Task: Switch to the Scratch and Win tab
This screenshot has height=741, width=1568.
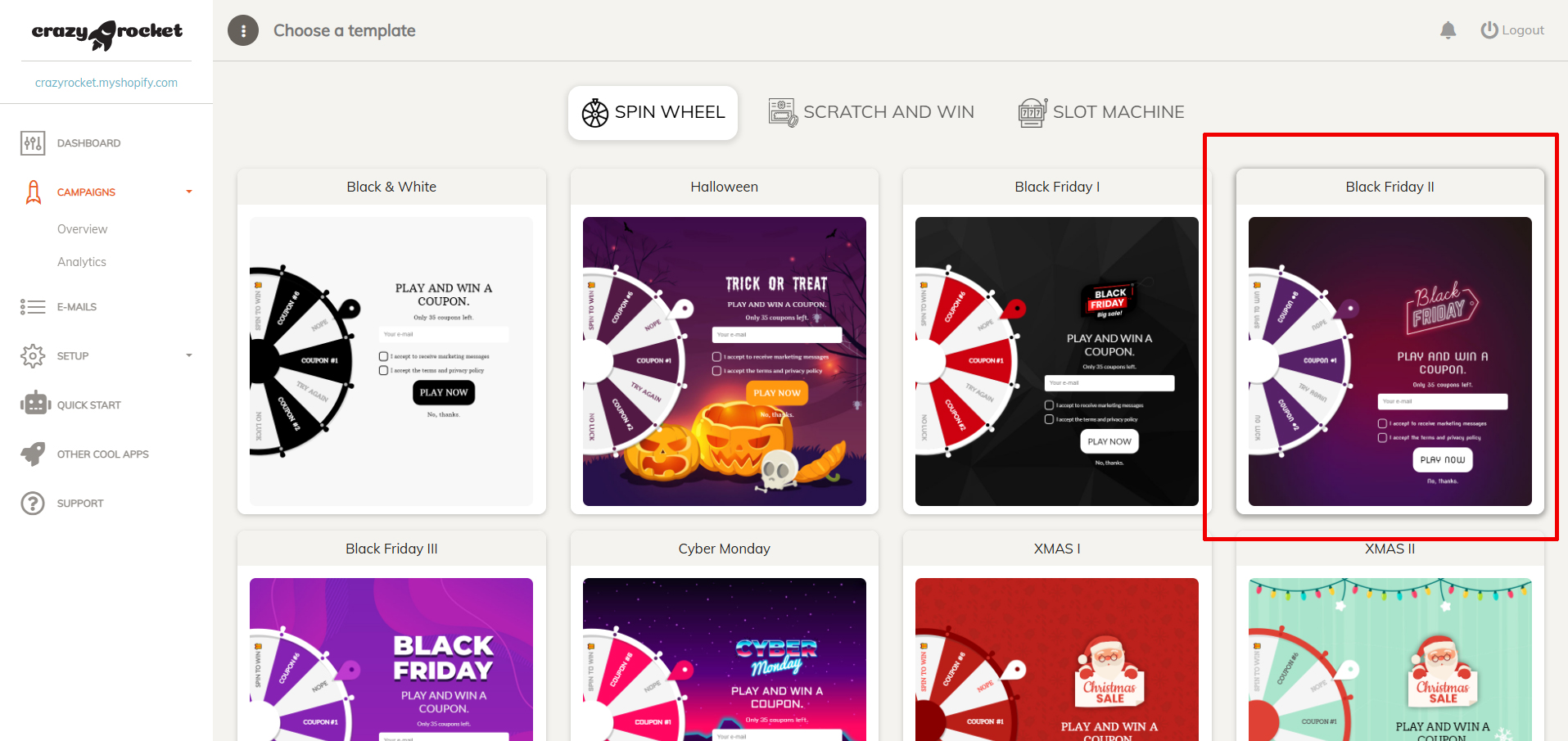Action: (871, 112)
